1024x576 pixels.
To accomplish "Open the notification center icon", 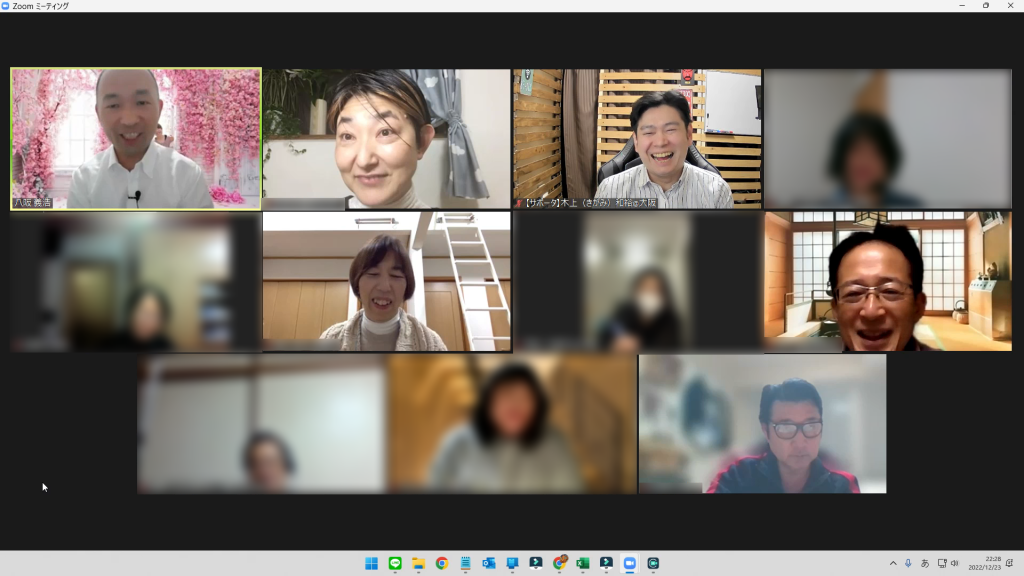I will click(1010, 563).
